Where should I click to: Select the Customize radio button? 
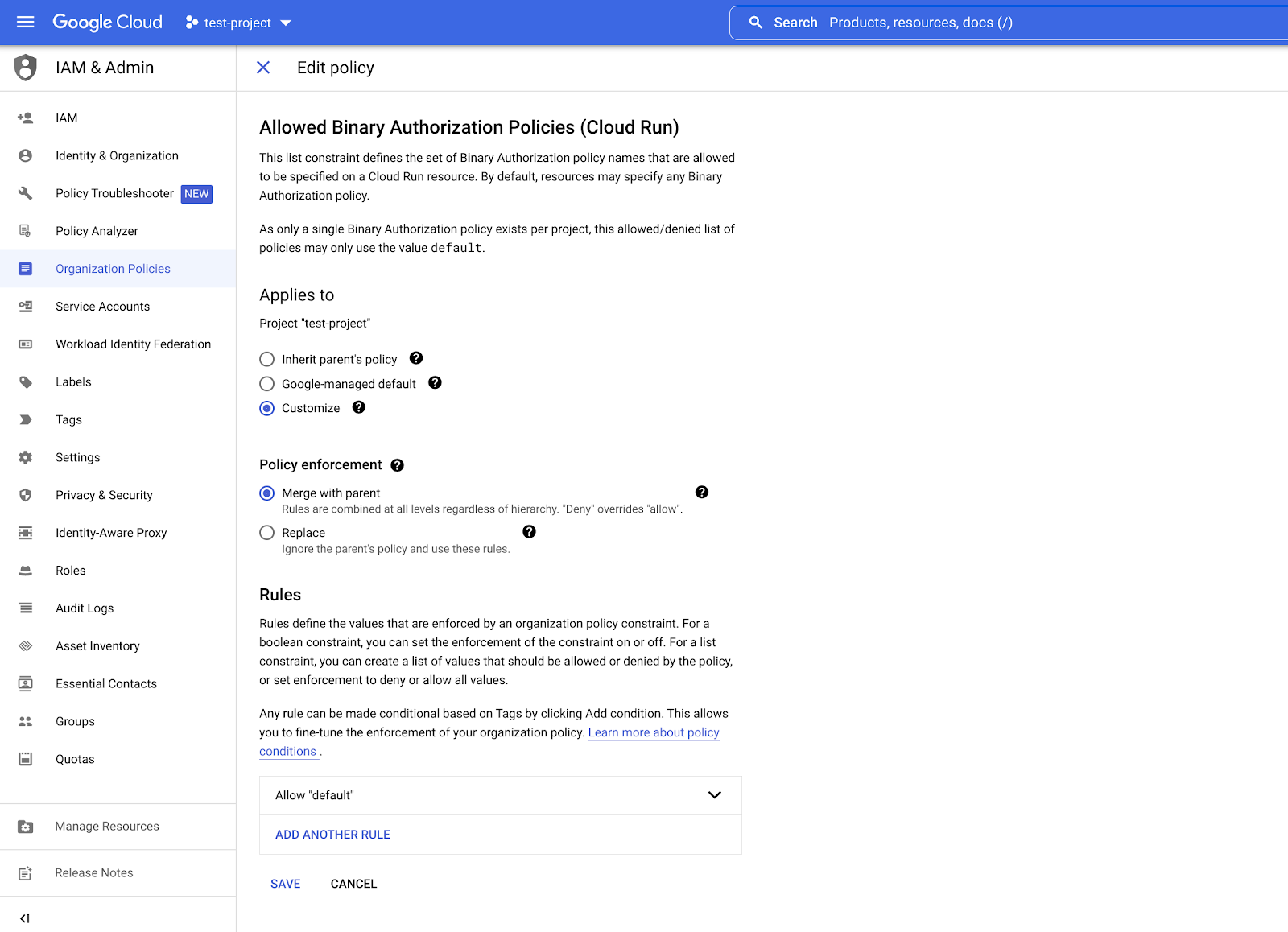tap(267, 408)
